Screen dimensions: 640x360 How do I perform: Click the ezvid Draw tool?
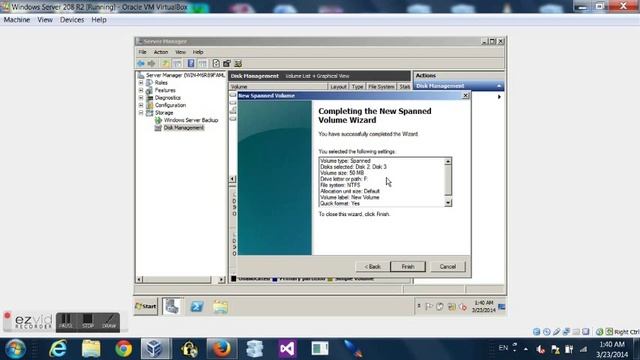tap(109, 322)
